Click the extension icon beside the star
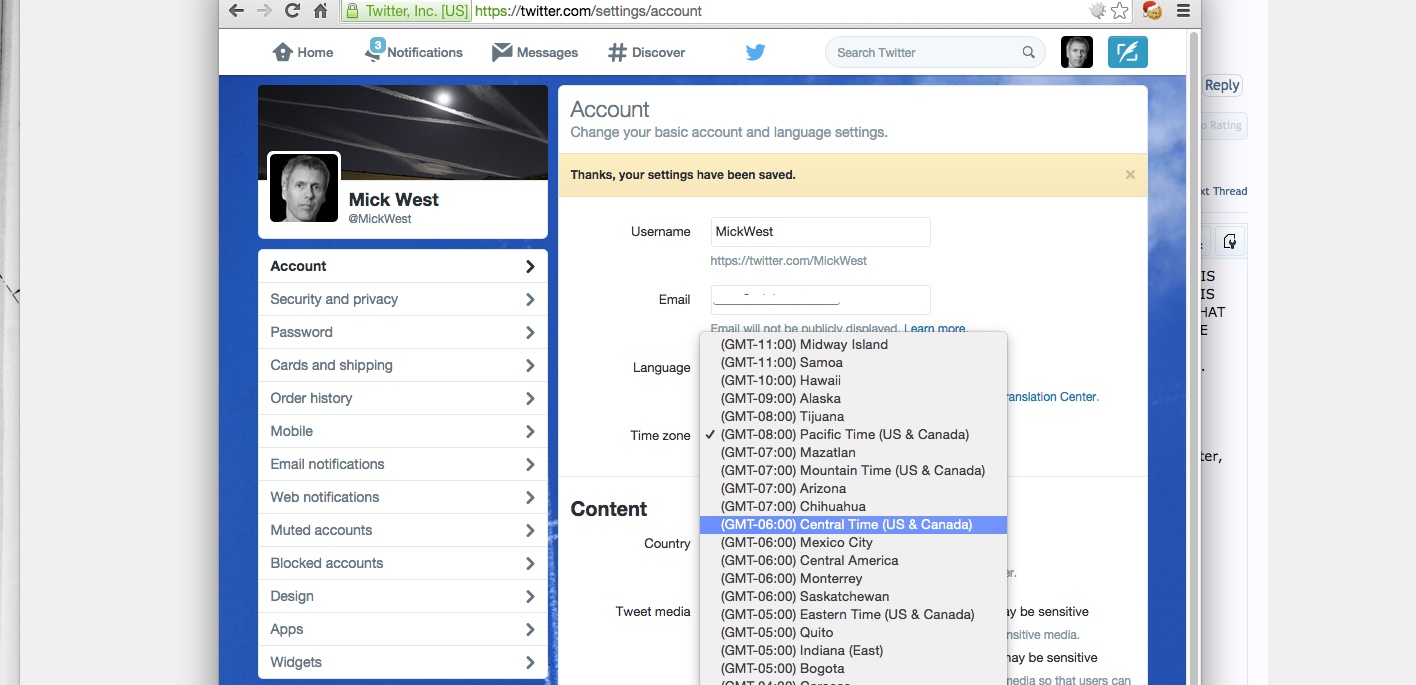The height and width of the screenshot is (685, 1416). coord(1097,11)
